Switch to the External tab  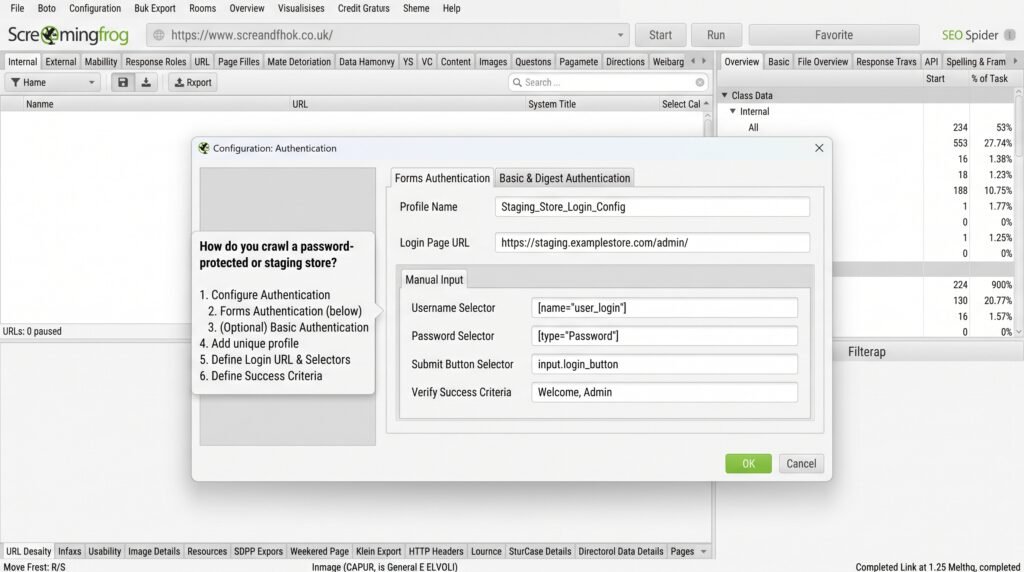click(61, 62)
